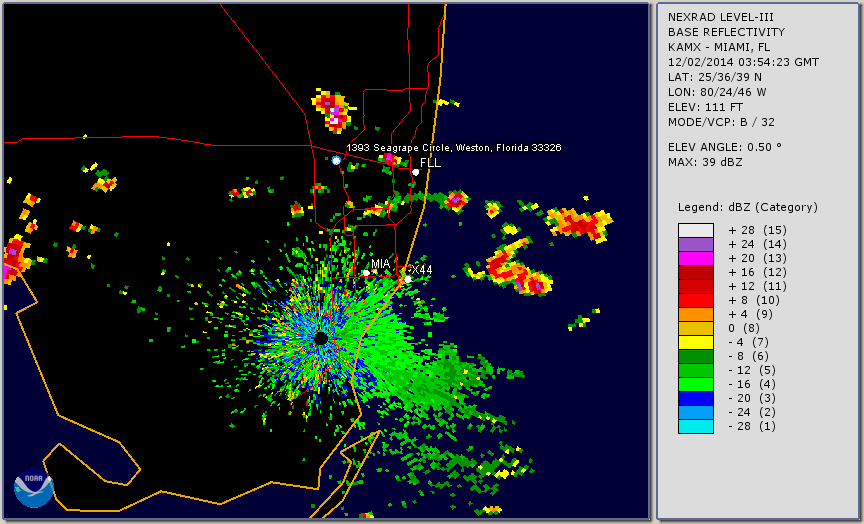The image size is (864, 524).
Task: Click the ELEV: 111 FT text
Action: pos(705,107)
